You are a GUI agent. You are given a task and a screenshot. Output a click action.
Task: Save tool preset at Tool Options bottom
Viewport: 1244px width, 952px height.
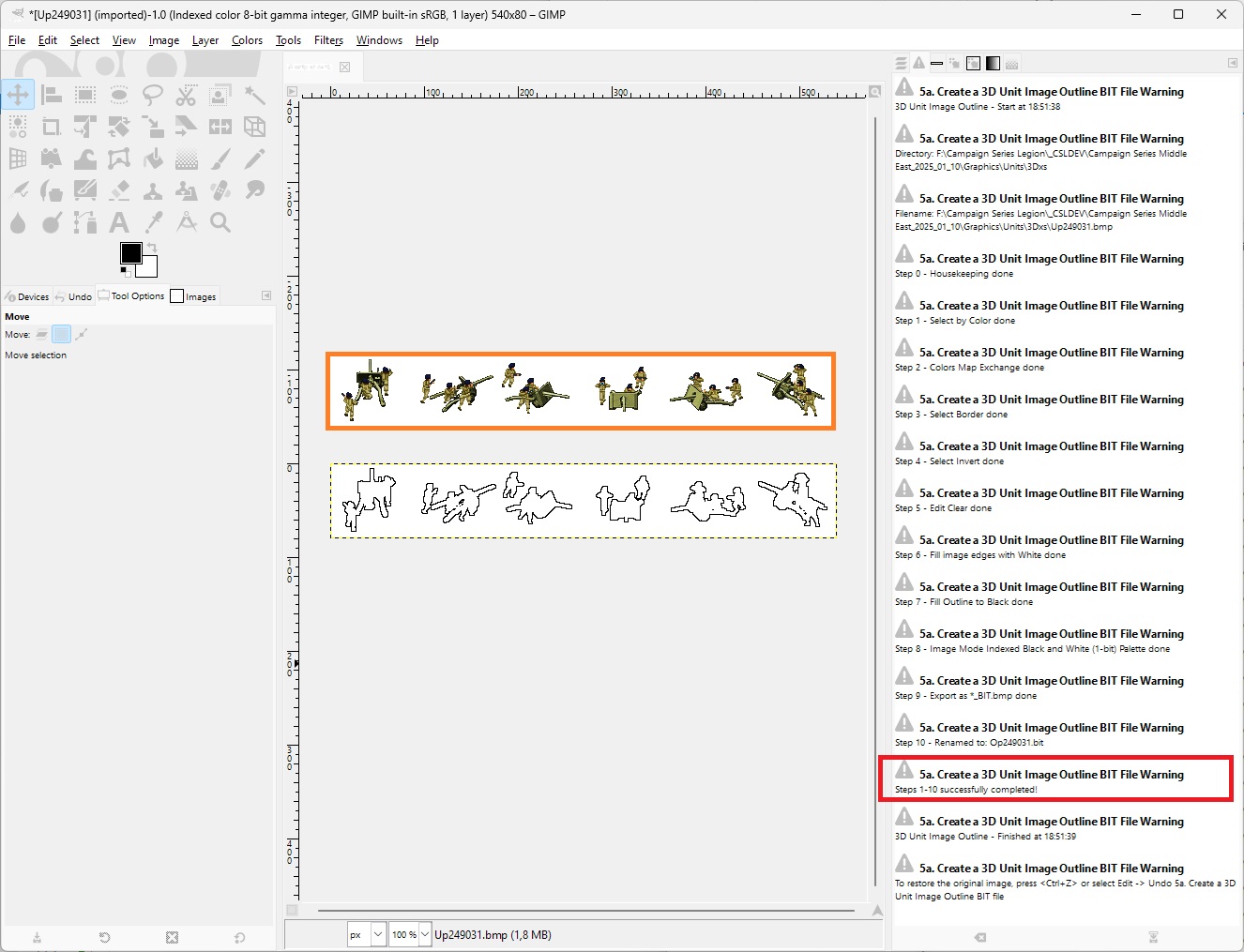(37, 937)
